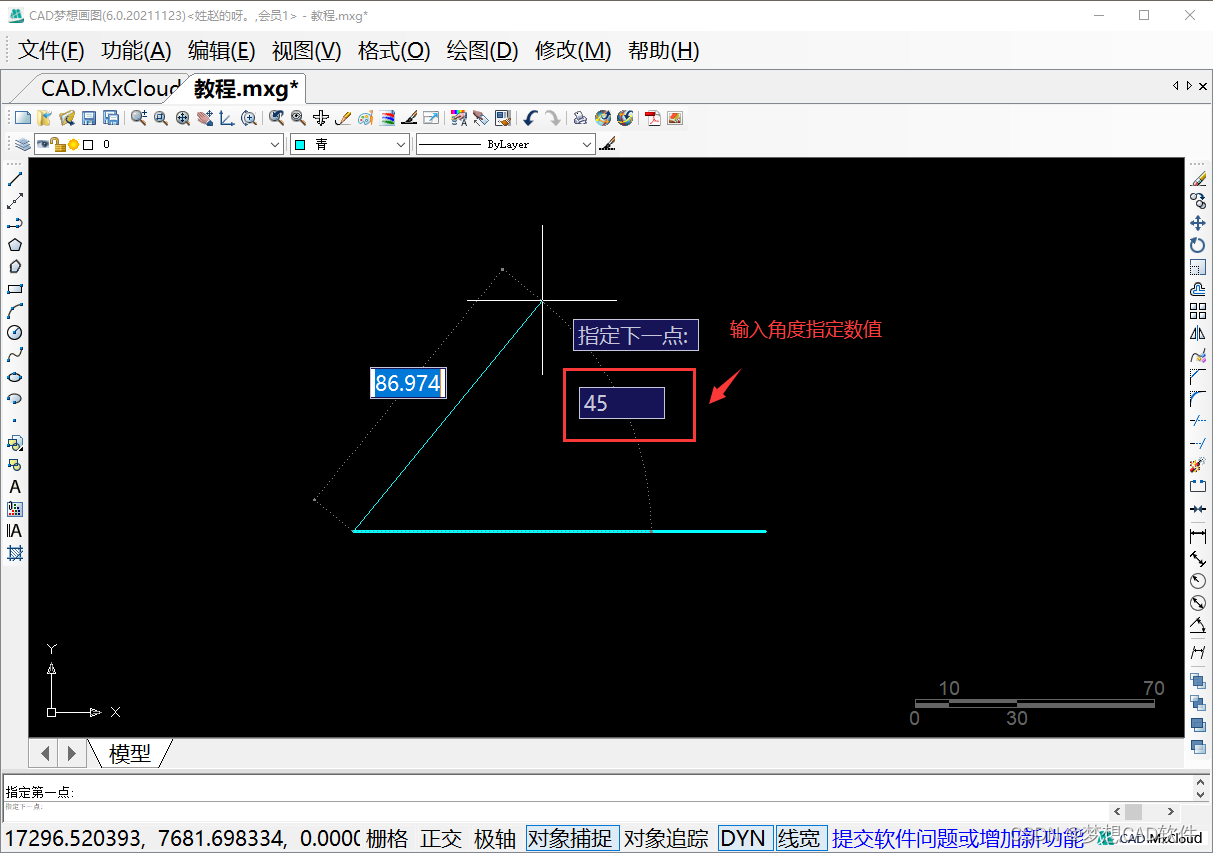Toggle layer visibility eye icon

(x=43, y=145)
